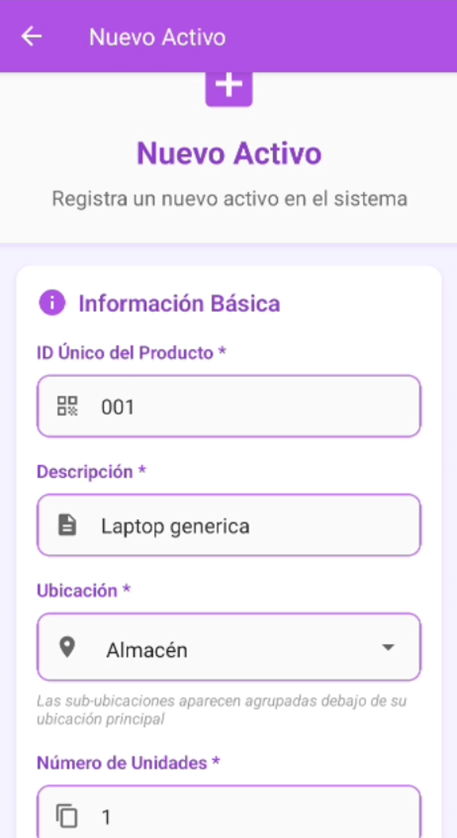Tap the Descripción field label
457x838 pixels.
pyautogui.click(x=91, y=472)
